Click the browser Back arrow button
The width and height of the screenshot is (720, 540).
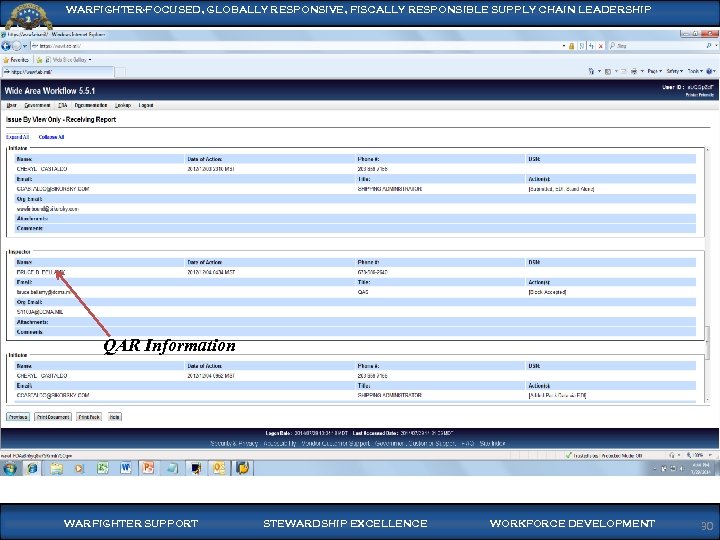[x=6, y=46]
